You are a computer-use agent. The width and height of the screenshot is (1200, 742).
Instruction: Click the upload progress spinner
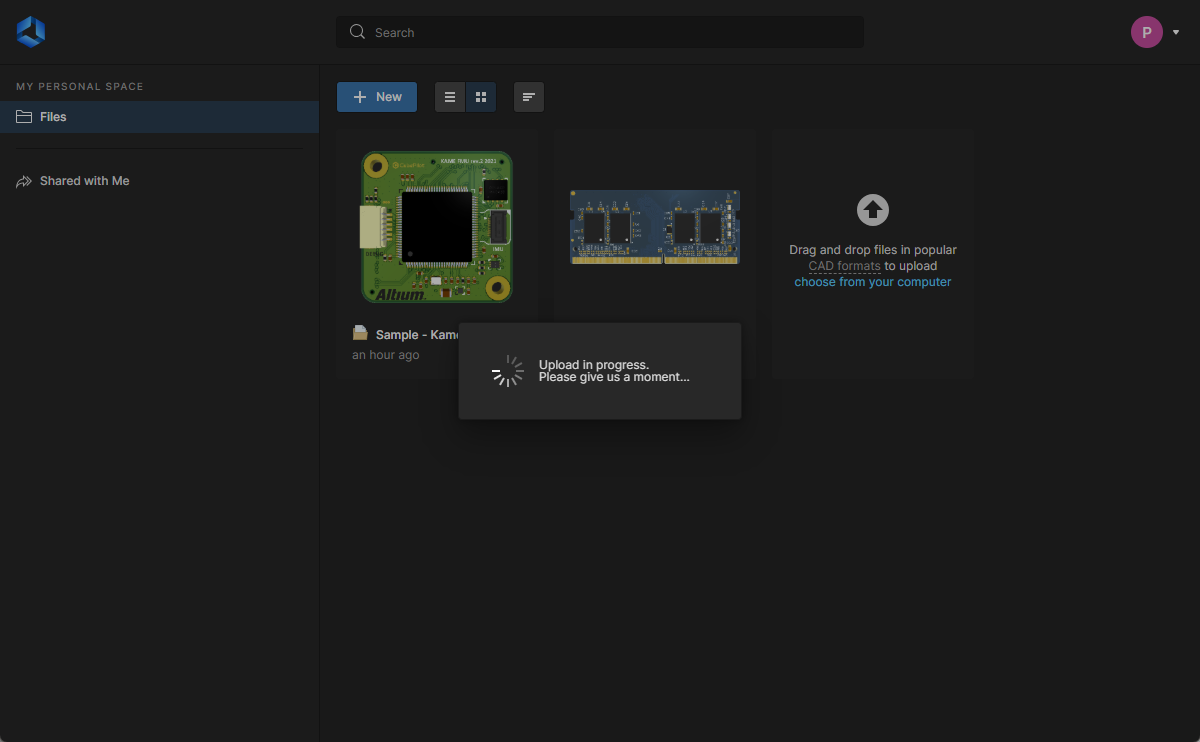508,371
